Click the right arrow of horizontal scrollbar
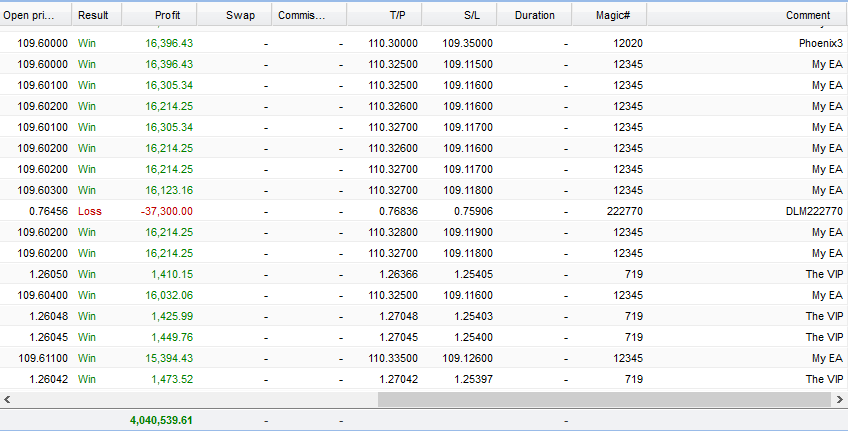848x431 pixels. 839,400
